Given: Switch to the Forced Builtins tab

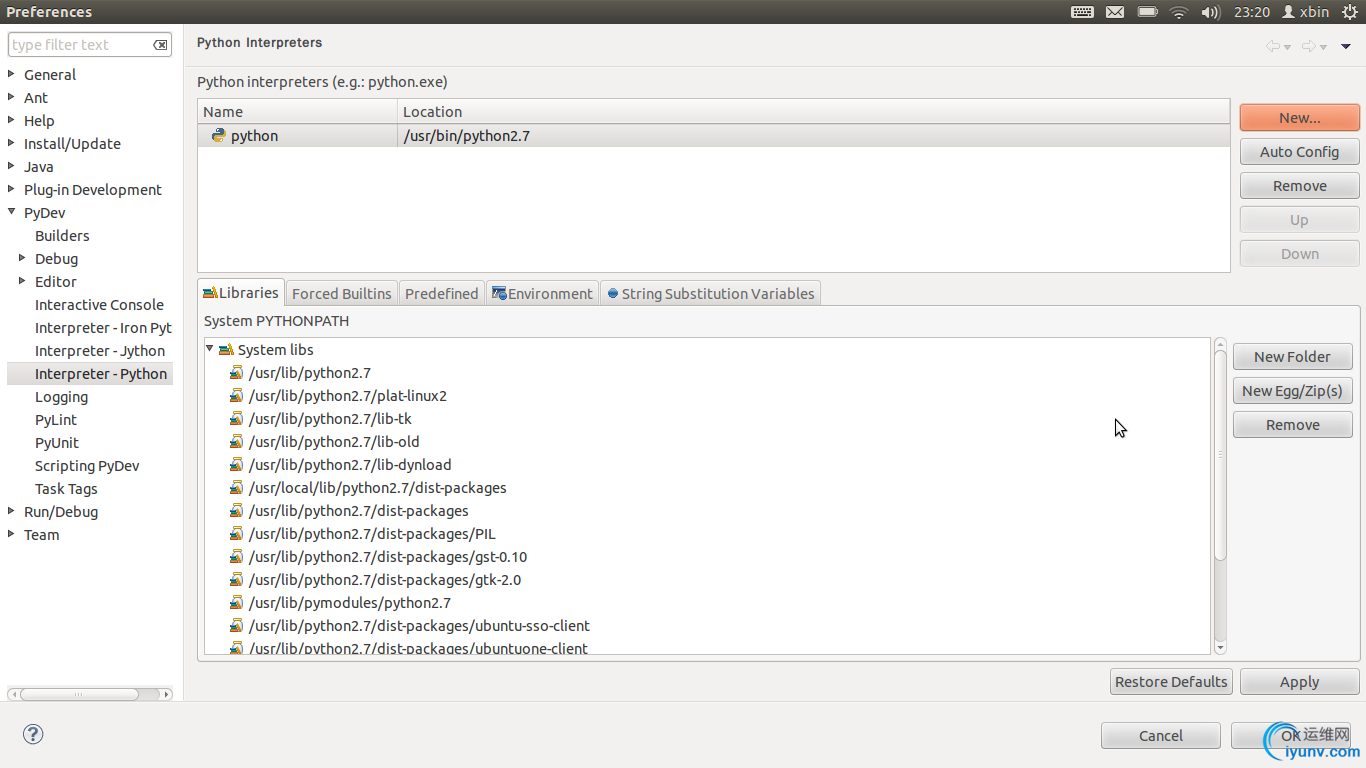Looking at the screenshot, I should point(342,294).
